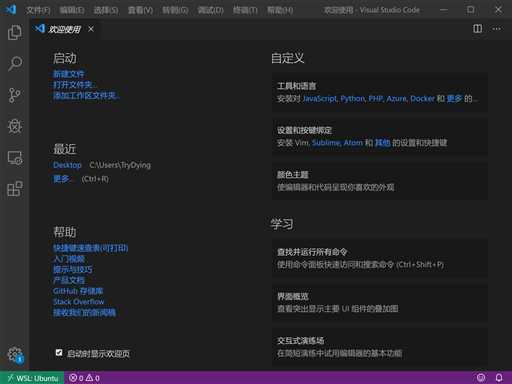Click the WSL: Ubuntu remote indicator
Viewport: 512px width, 384px height.
(x=32, y=378)
